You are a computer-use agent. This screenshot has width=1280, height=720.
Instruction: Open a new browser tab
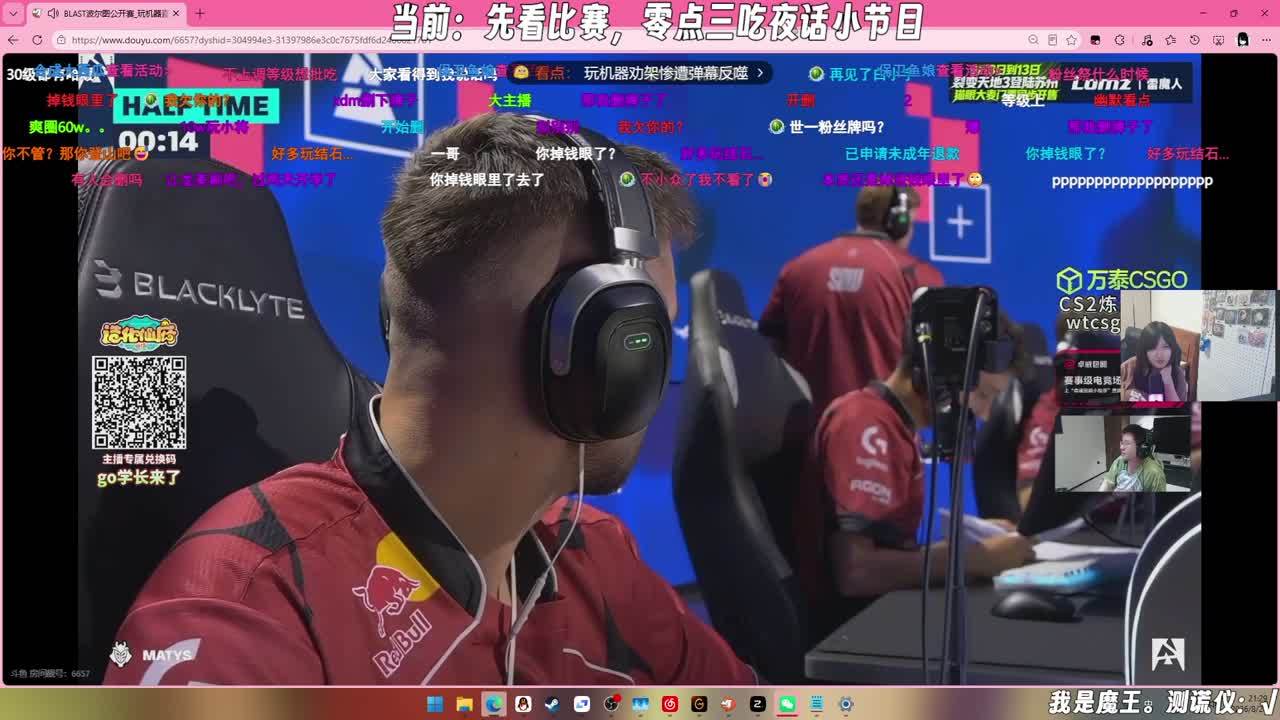(x=199, y=13)
